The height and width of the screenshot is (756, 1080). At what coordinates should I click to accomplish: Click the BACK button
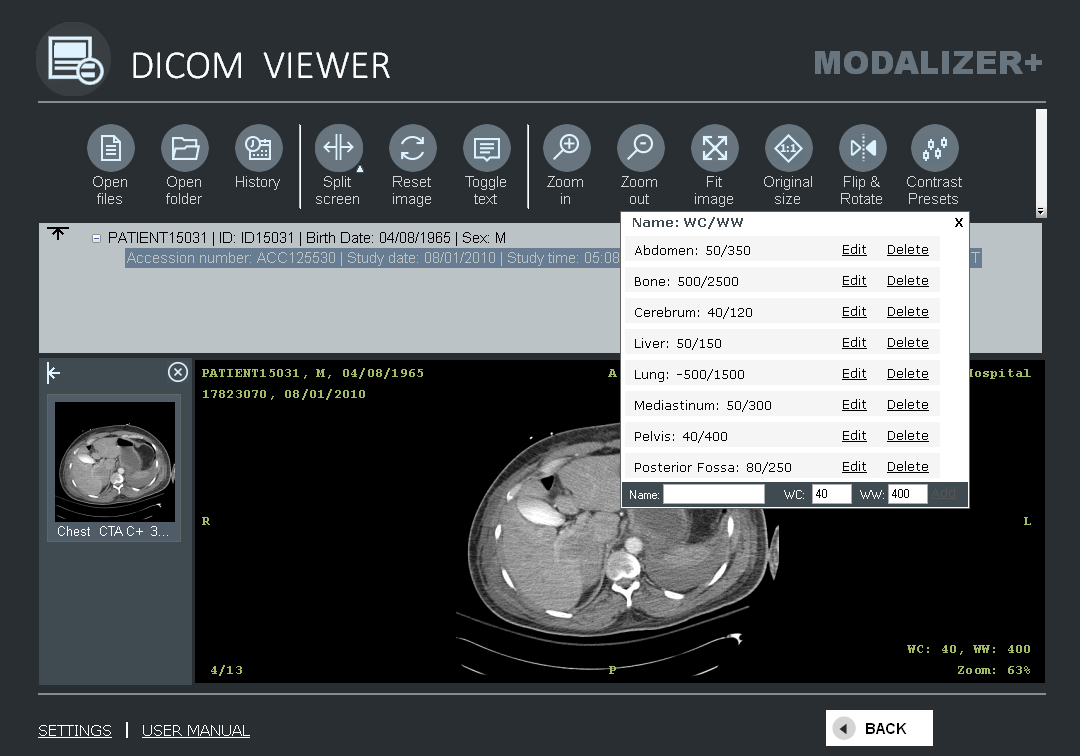879,728
